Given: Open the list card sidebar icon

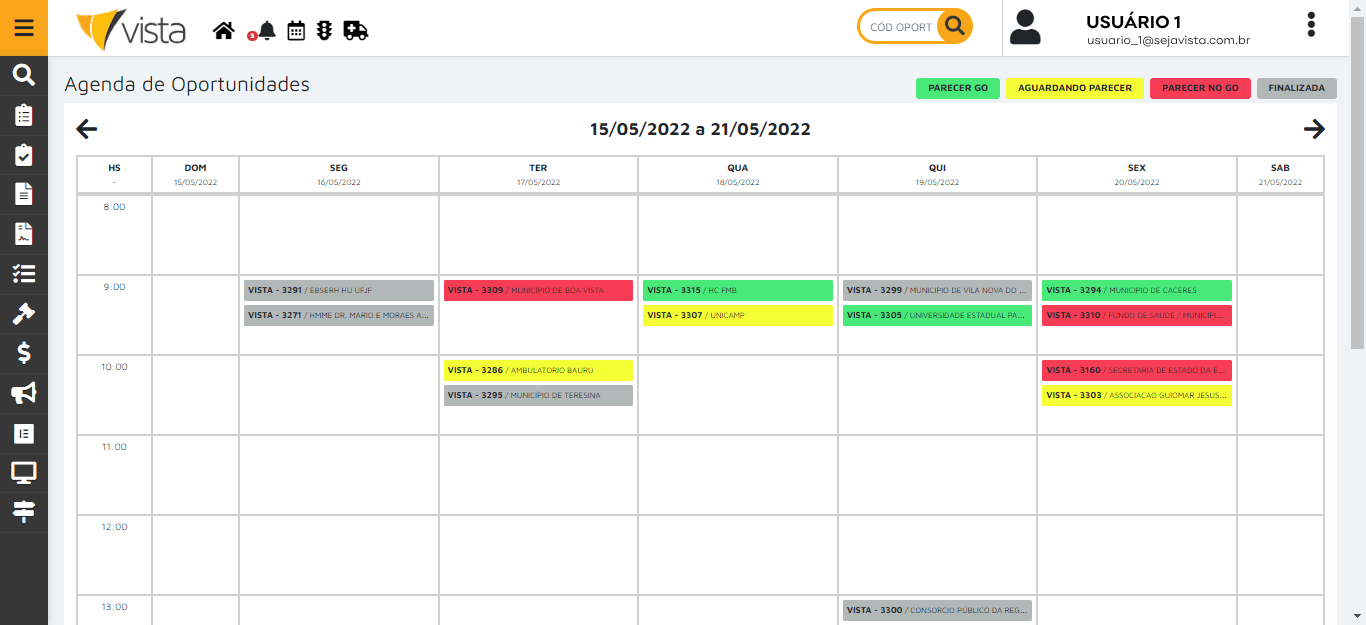Looking at the screenshot, I should 24,433.
